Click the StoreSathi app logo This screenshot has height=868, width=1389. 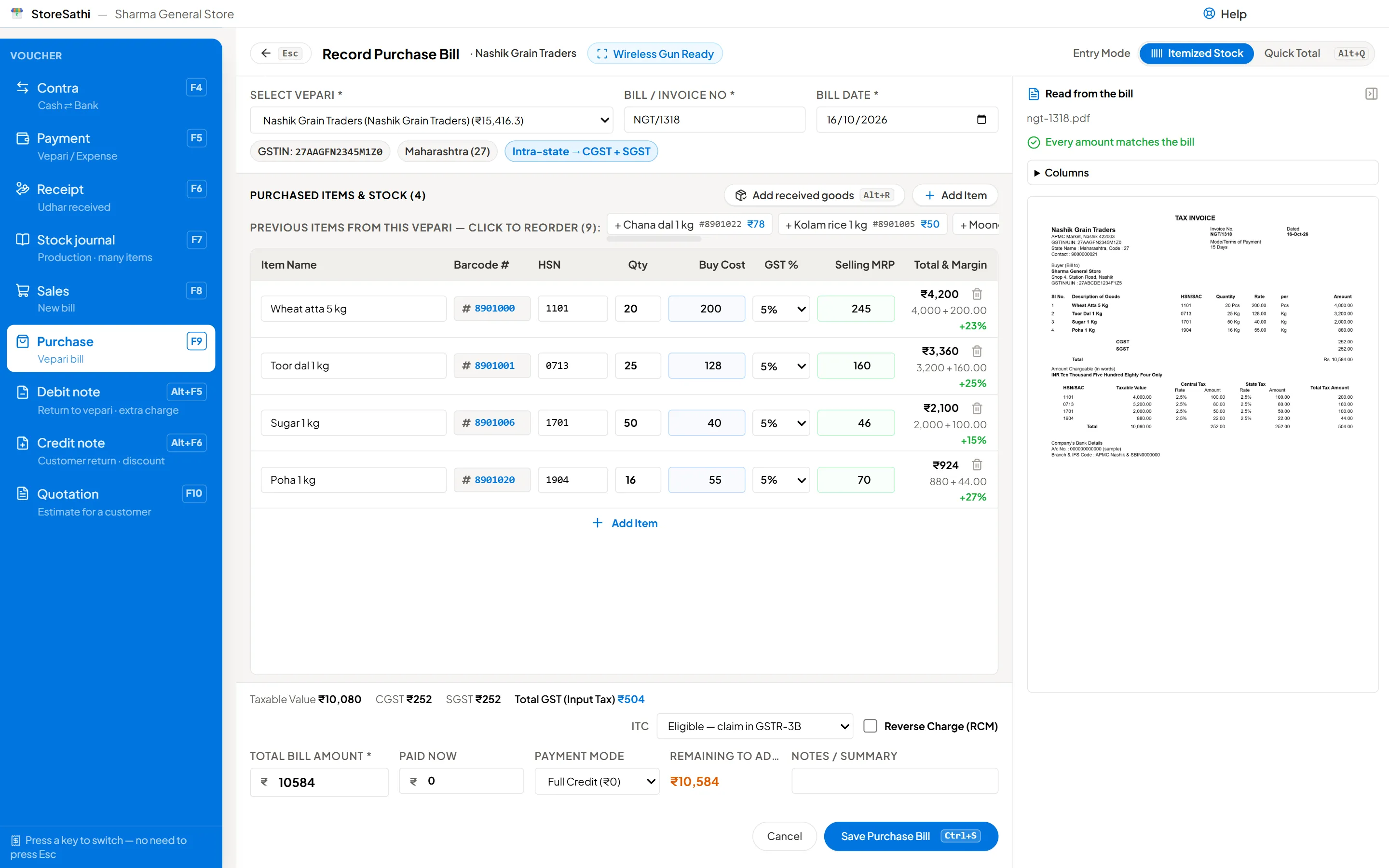[17, 13]
